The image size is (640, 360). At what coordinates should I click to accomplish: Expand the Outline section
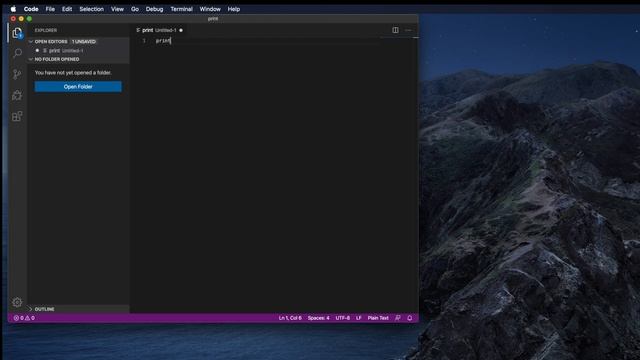point(31,309)
